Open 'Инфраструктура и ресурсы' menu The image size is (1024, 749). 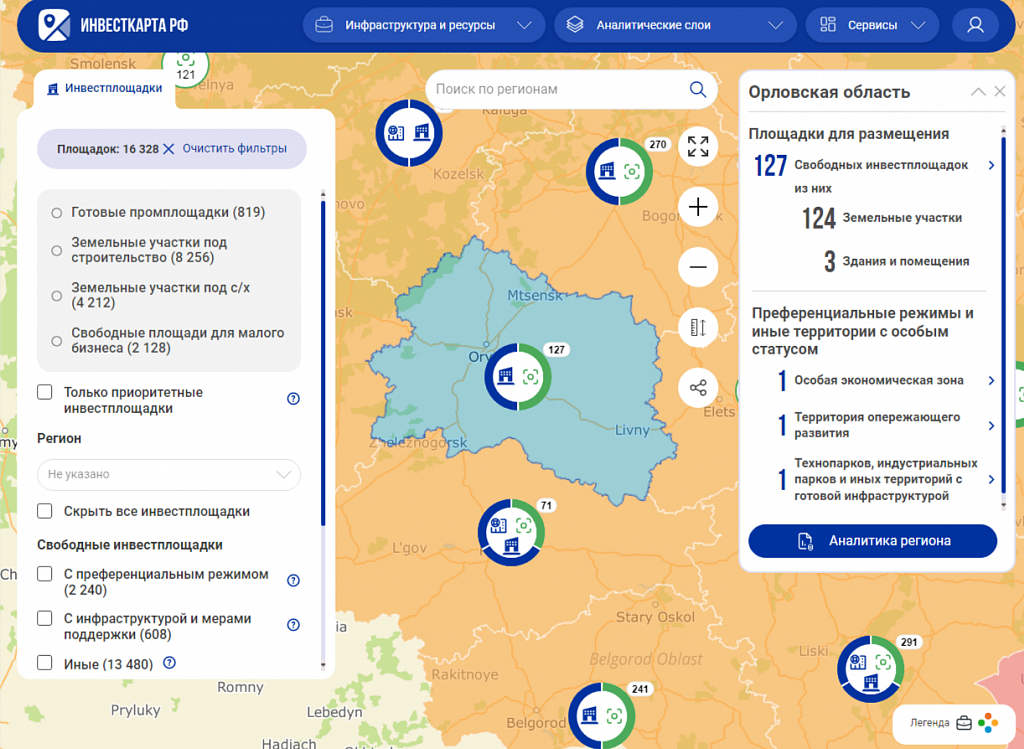click(x=423, y=25)
